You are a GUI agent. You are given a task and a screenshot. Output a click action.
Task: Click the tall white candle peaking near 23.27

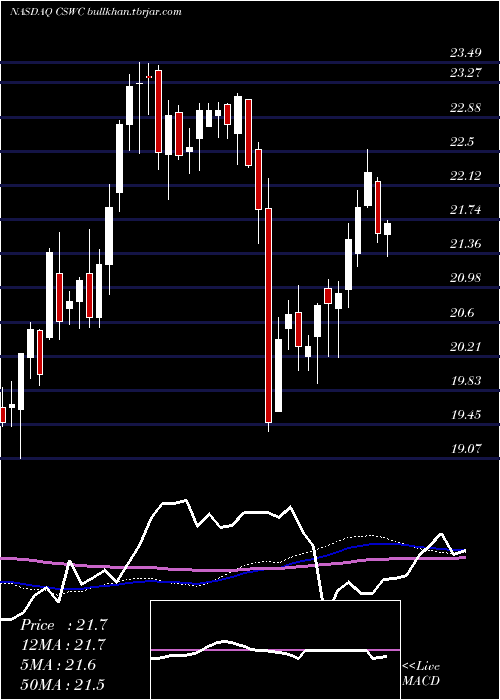(129, 105)
